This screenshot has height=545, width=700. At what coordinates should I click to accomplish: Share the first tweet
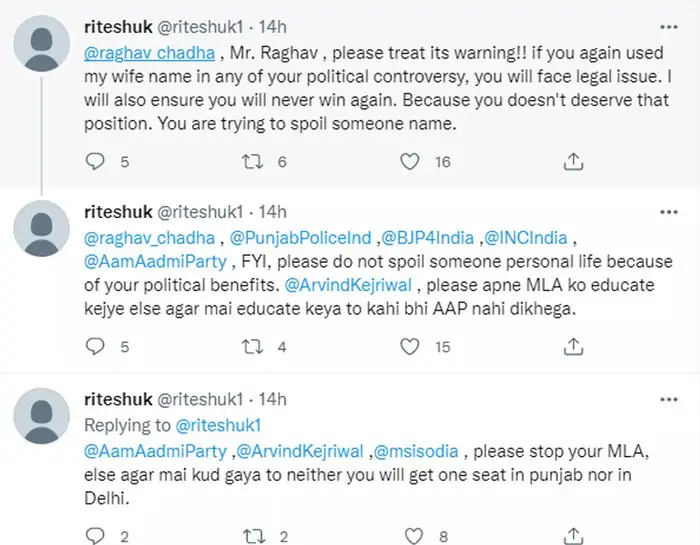click(x=574, y=161)
